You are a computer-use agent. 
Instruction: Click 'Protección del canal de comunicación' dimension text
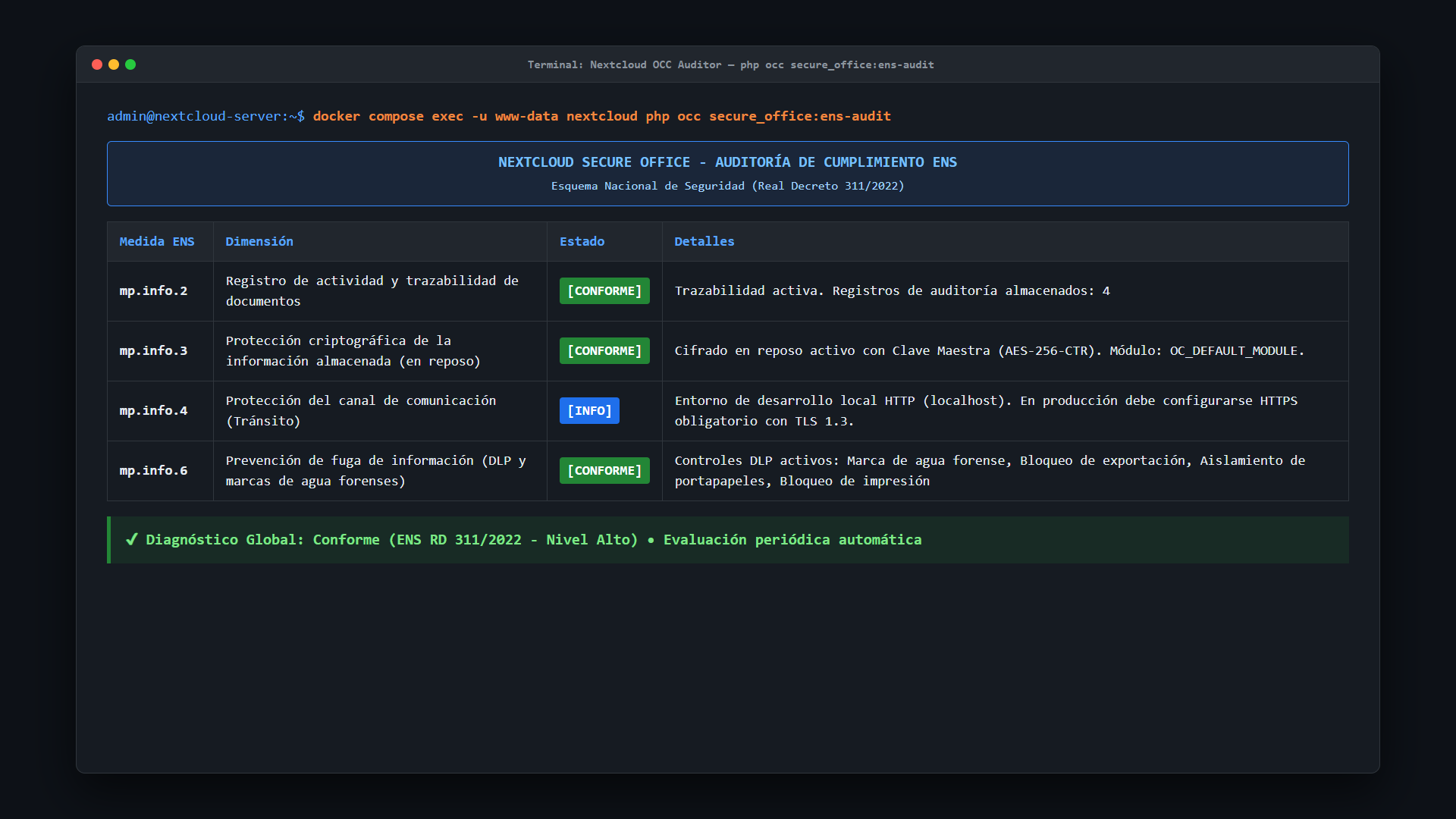(x=361, y=411)
